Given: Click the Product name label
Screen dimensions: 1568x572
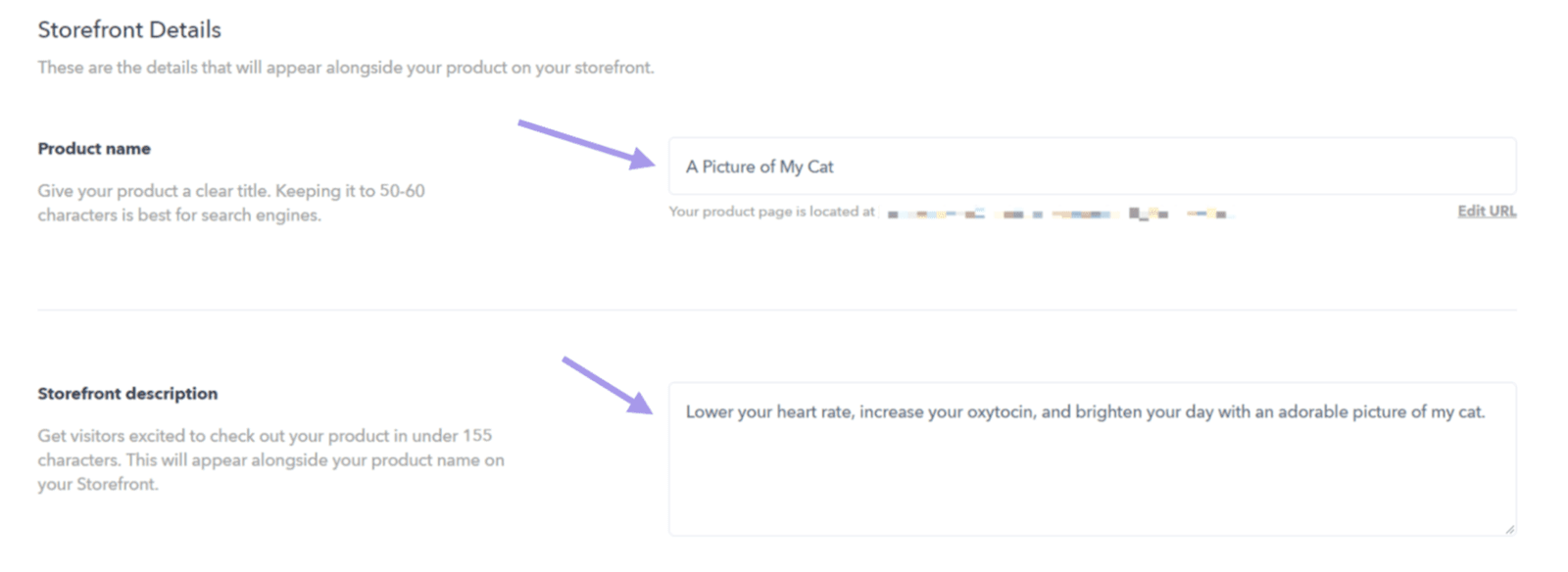Looking at the screenshot, I should click(93, 148).
